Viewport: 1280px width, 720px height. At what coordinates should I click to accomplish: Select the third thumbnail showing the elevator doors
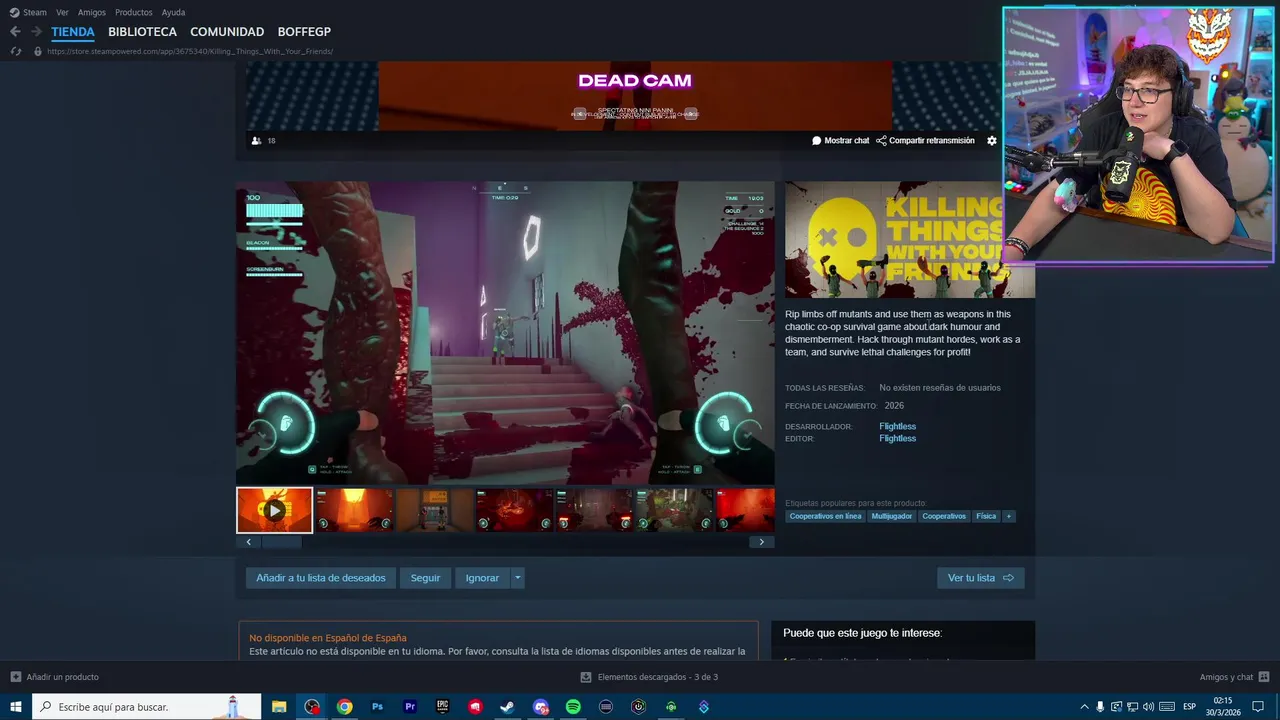pos(434,510)
